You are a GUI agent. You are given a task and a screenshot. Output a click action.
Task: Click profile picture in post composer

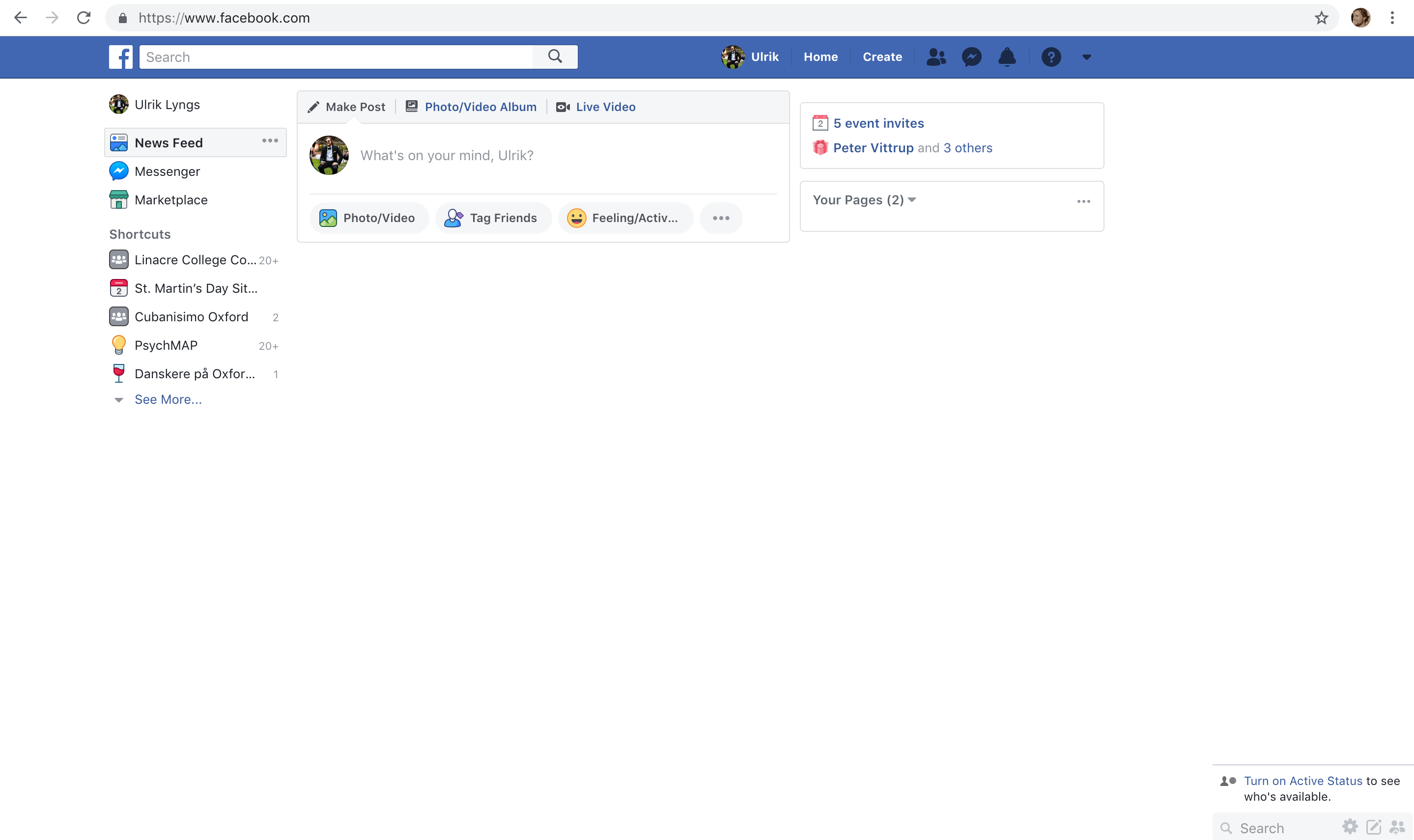coord(329,155)
